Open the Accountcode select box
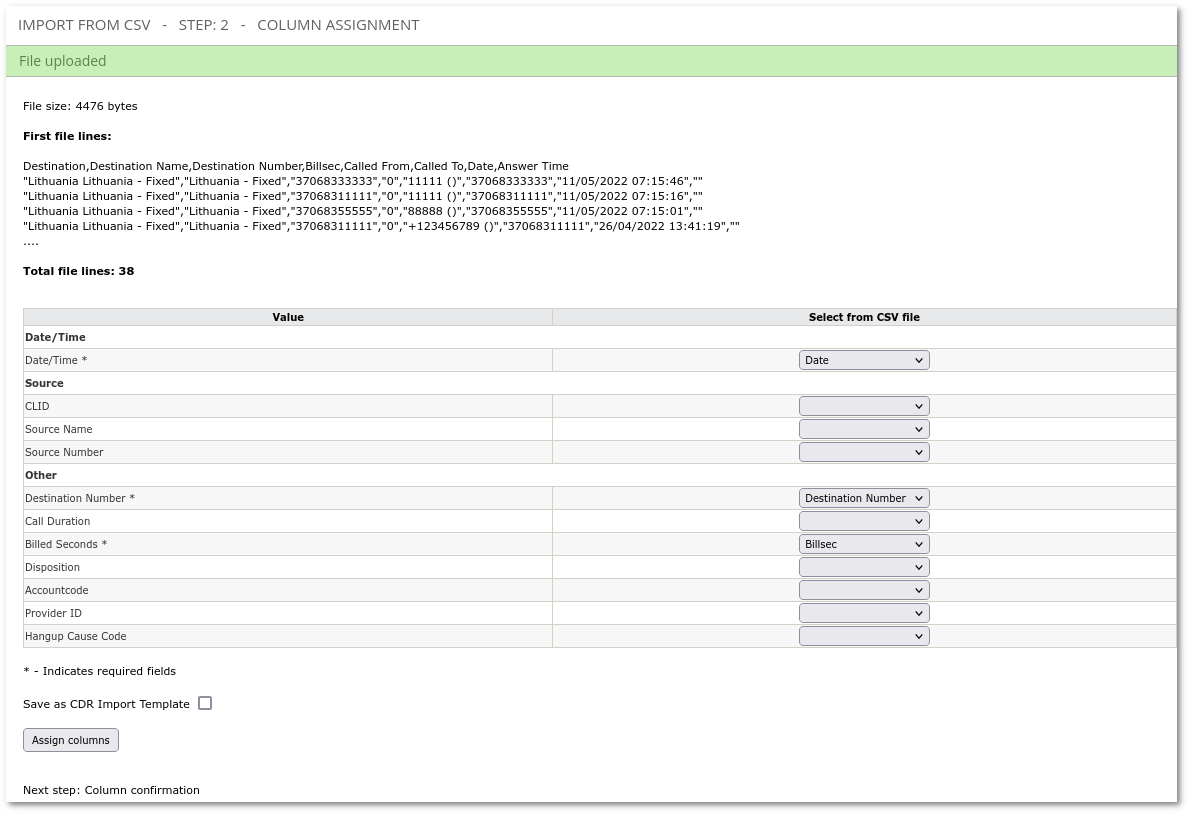1189x814 pixels. click(864, 590)
